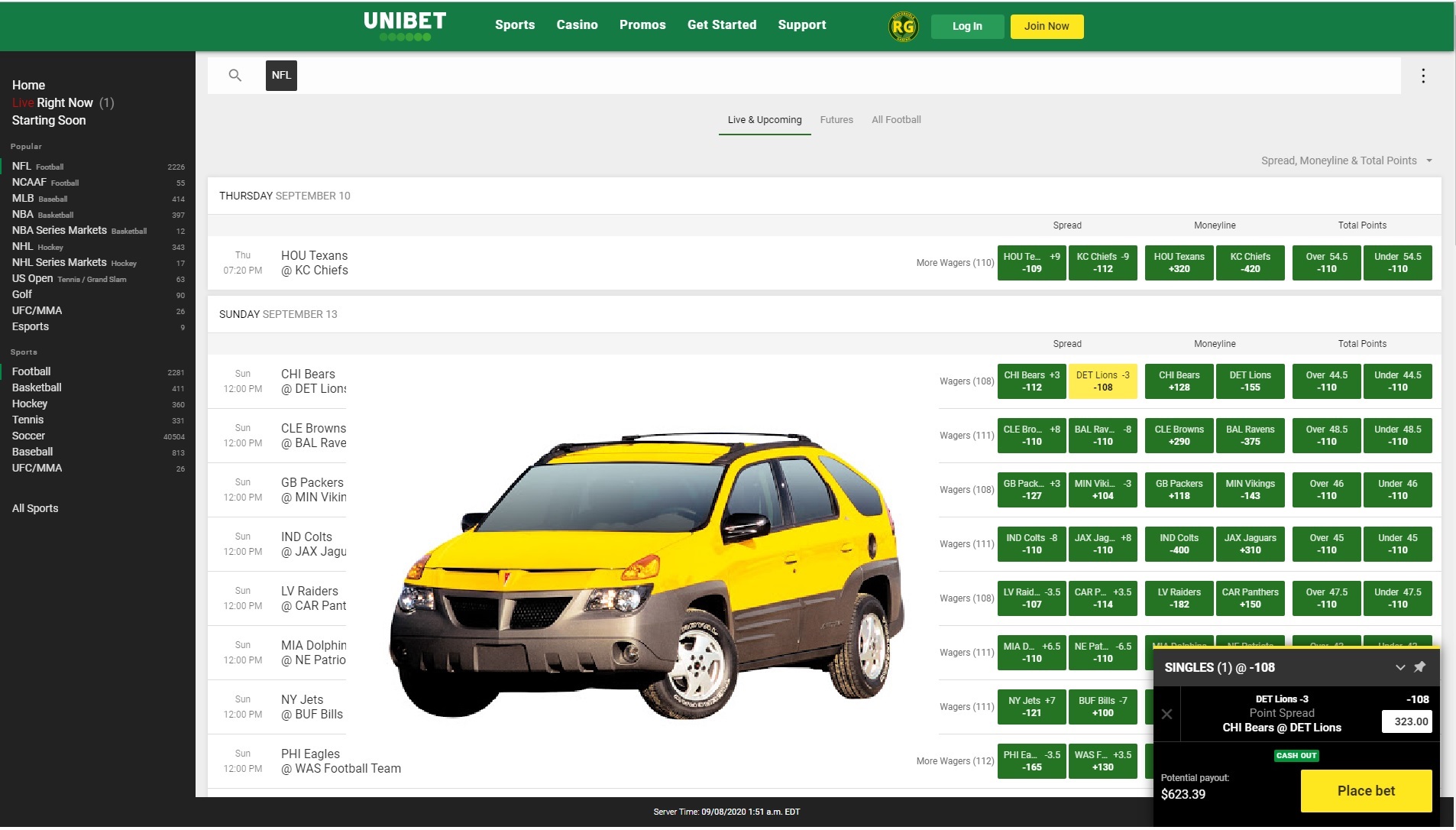Edit the 323.00 stake field

(1406, 721)
